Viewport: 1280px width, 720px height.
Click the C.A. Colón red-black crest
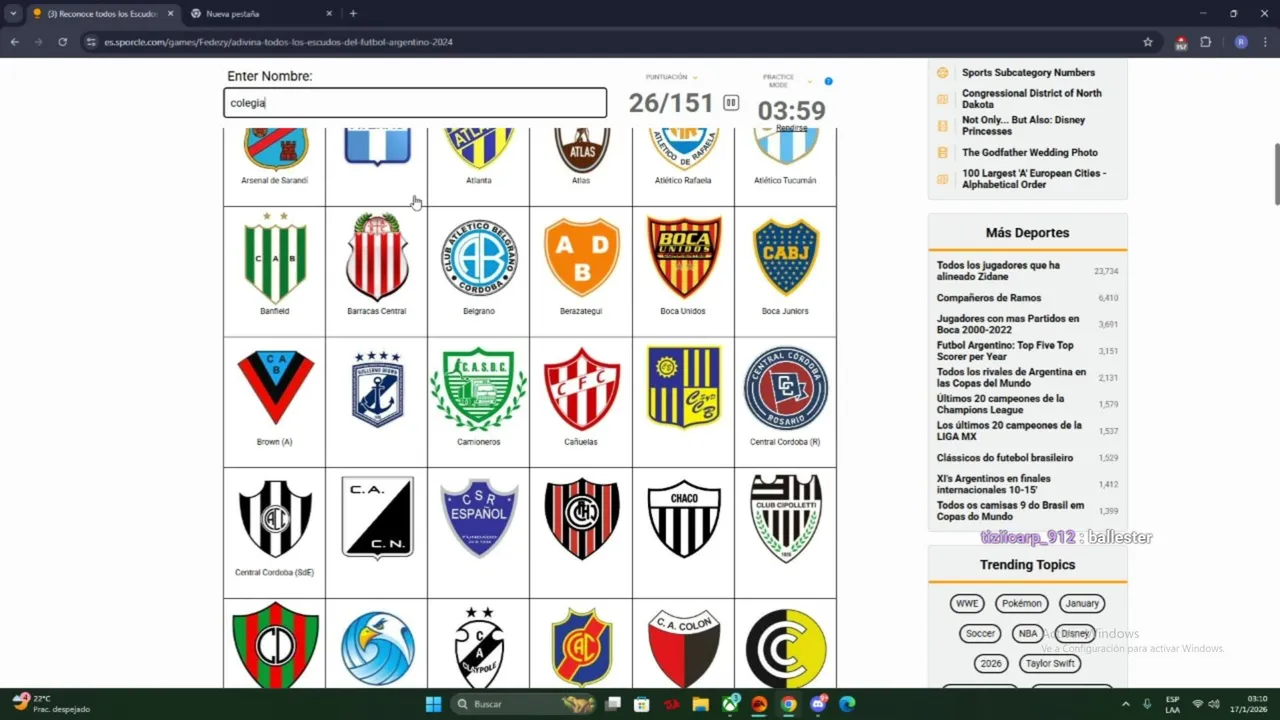point(683,648)
